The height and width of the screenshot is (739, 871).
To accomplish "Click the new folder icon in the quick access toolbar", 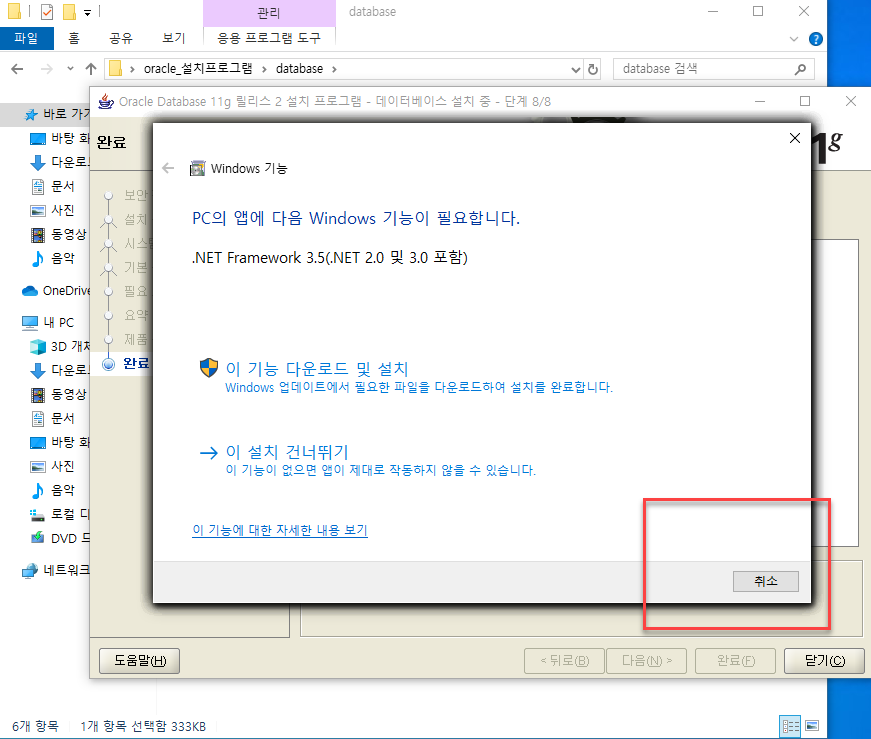I will (x=69, y=12).
